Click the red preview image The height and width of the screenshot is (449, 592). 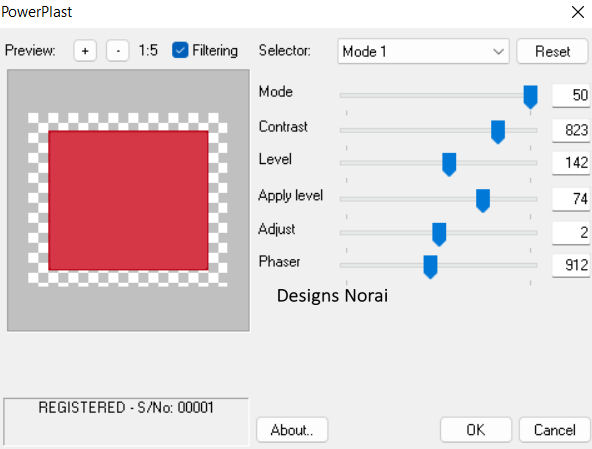tap(128, 201)
